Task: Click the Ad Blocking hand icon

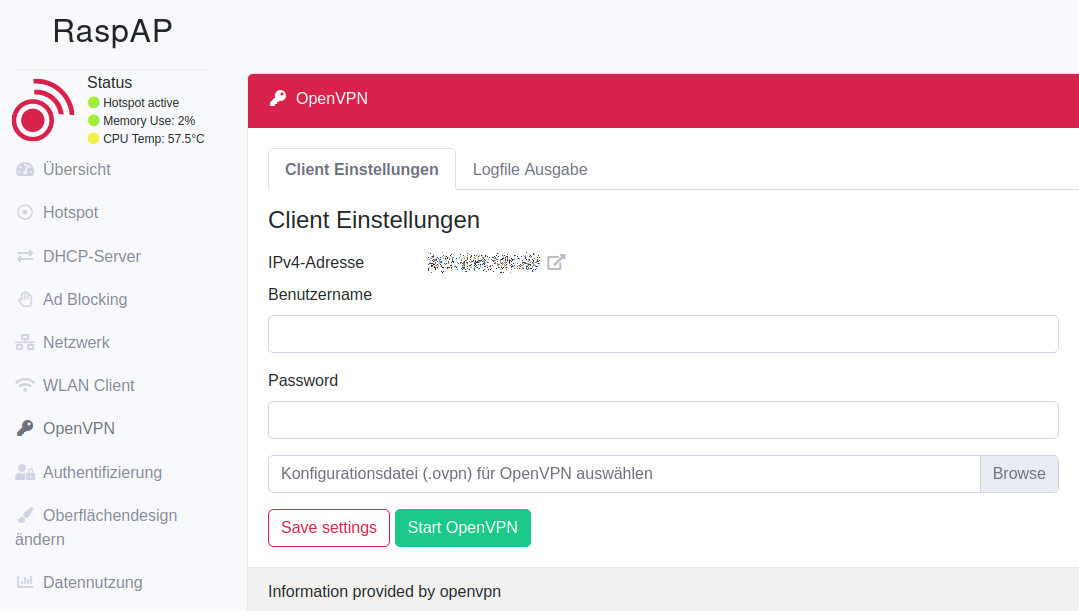Action: [25, 299]
